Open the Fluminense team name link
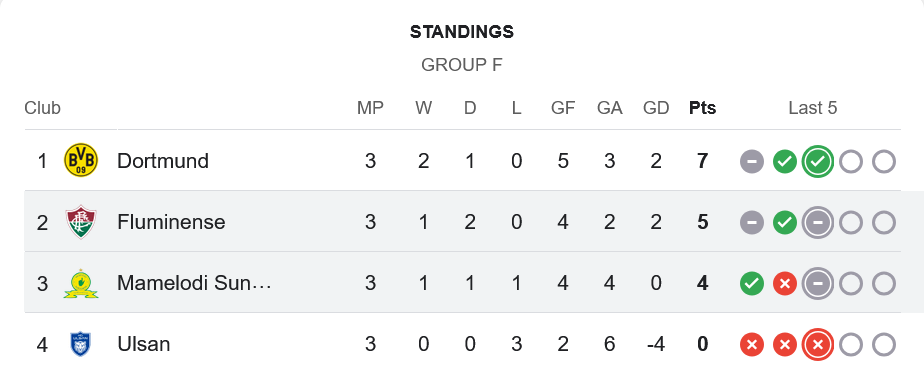Image resolution: width=924 pixels, height=391 pixels. (171, 222)
